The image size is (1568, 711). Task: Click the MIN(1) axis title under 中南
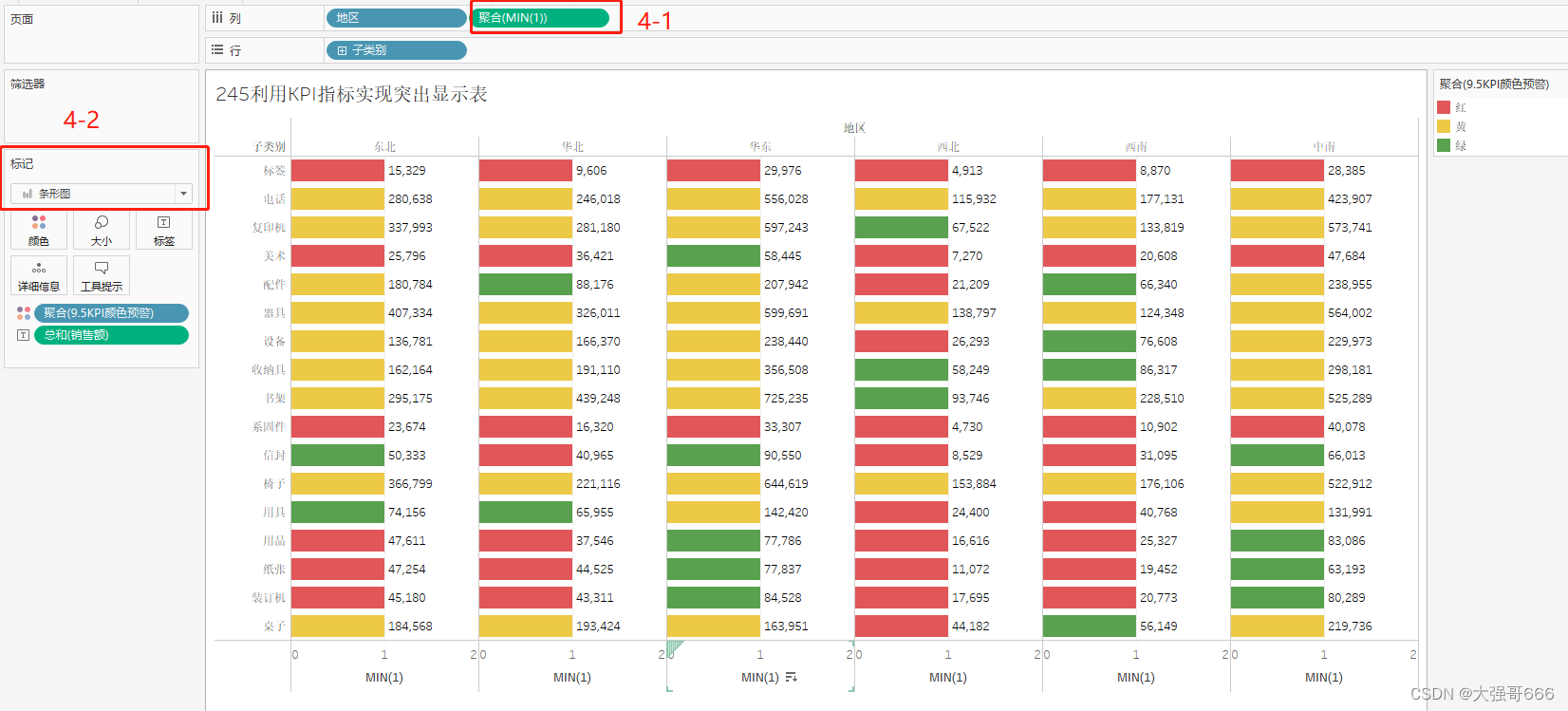click(1324, 677)
